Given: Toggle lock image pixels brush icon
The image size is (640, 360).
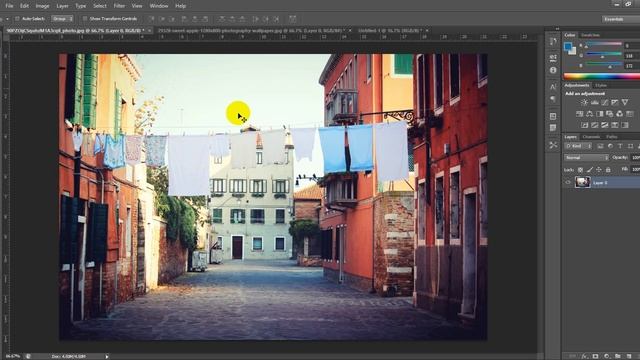Looking at the screenshot, I should pyautogui.click(x=590, y=170).
